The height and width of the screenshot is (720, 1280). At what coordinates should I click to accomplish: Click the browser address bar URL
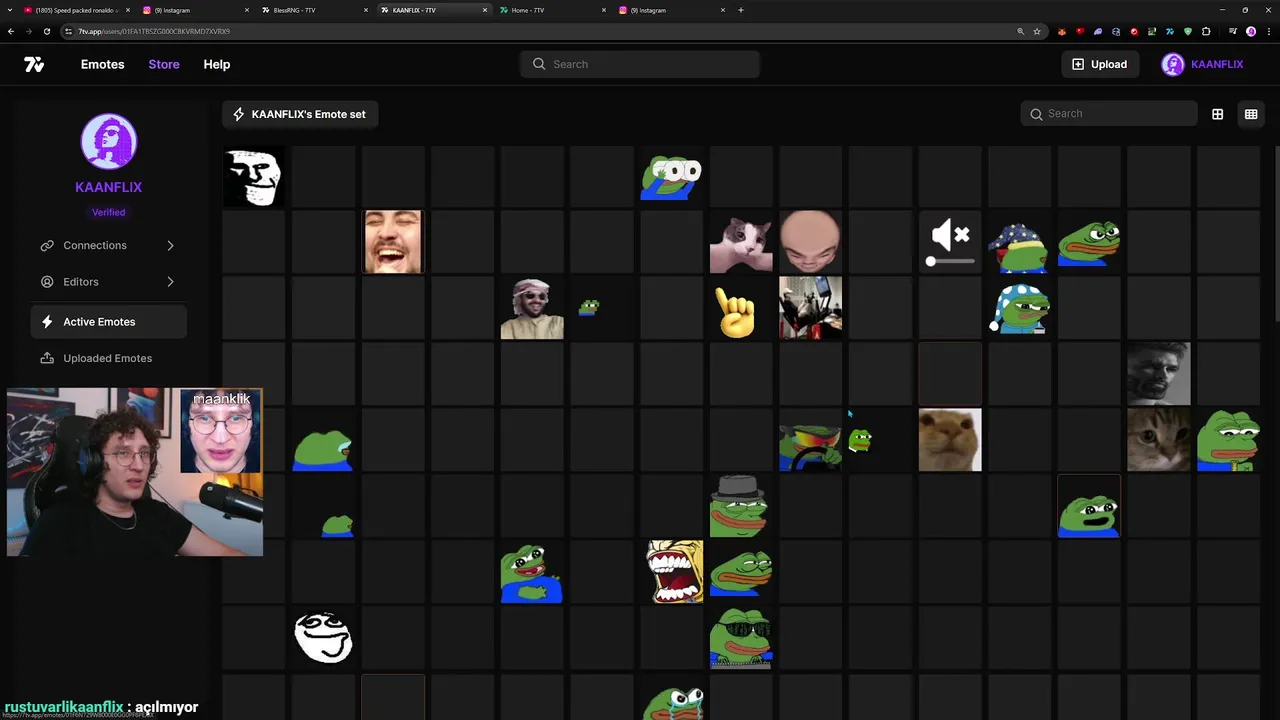(154, 31)
